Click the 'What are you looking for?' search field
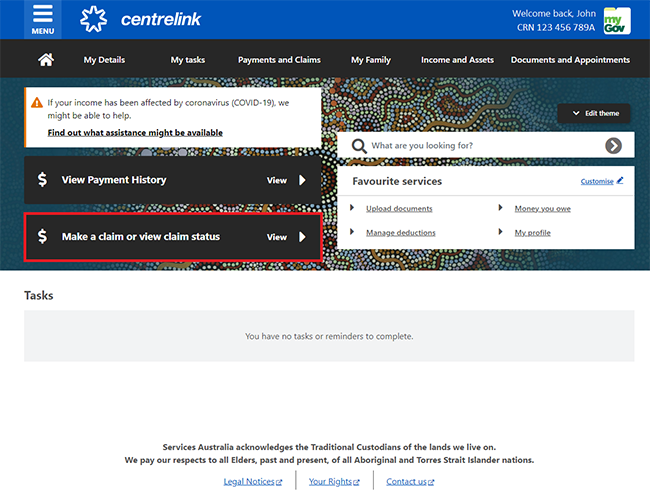 (486, 145)
